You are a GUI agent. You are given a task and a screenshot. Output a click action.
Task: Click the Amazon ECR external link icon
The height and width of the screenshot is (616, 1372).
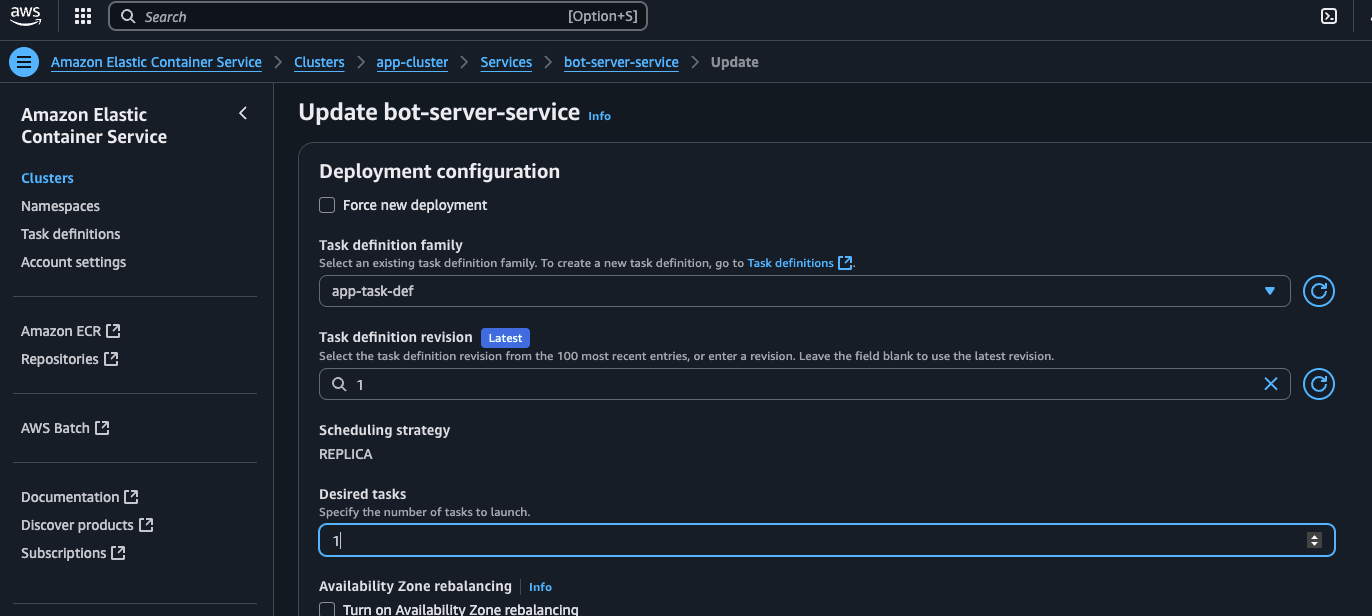(113, 331)
